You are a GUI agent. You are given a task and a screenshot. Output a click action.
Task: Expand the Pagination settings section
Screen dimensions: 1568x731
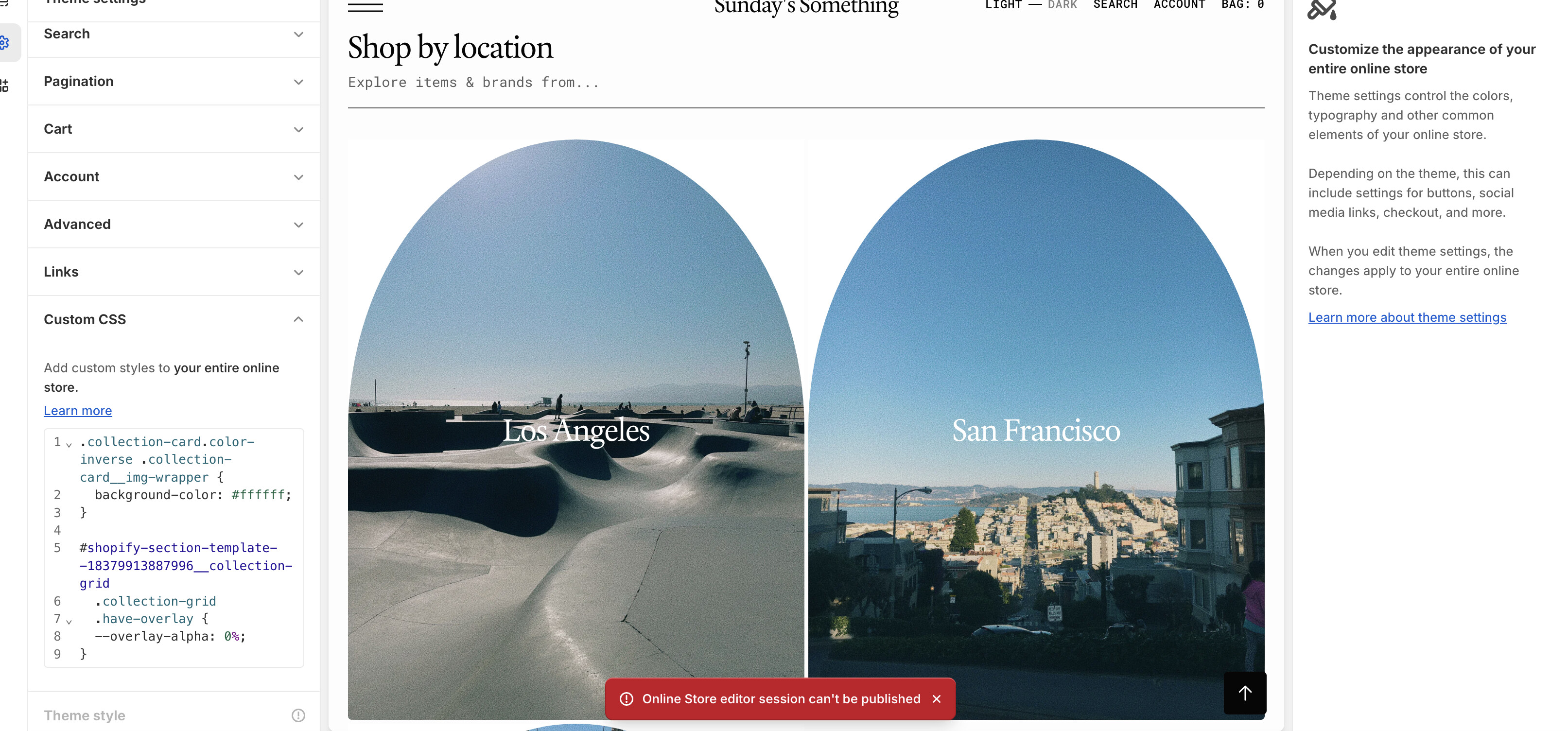(174, 82)
